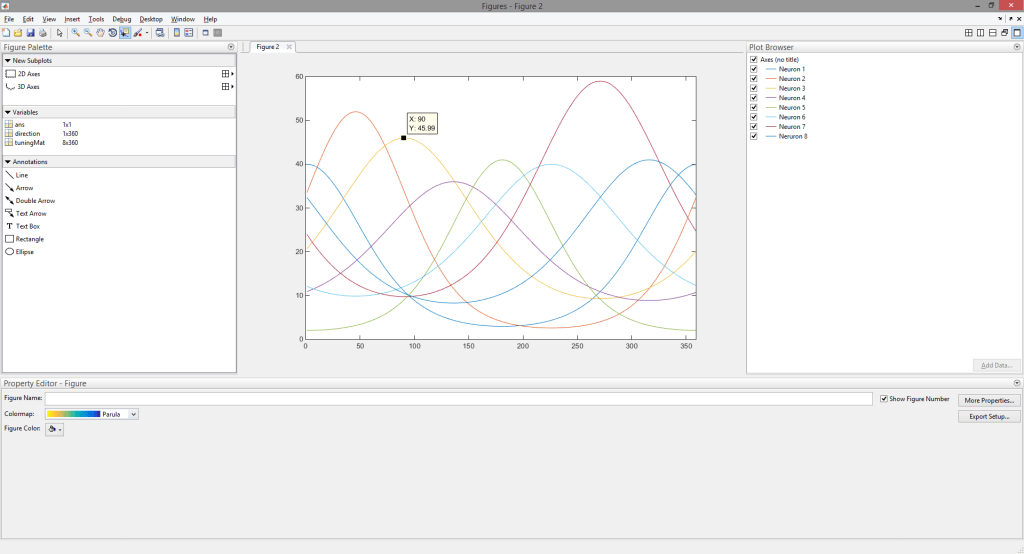This screenshot has width=1024, height=554.
Task: Uncheck the Neuron 3 visibility checkbox
Action: click(754, 88)
